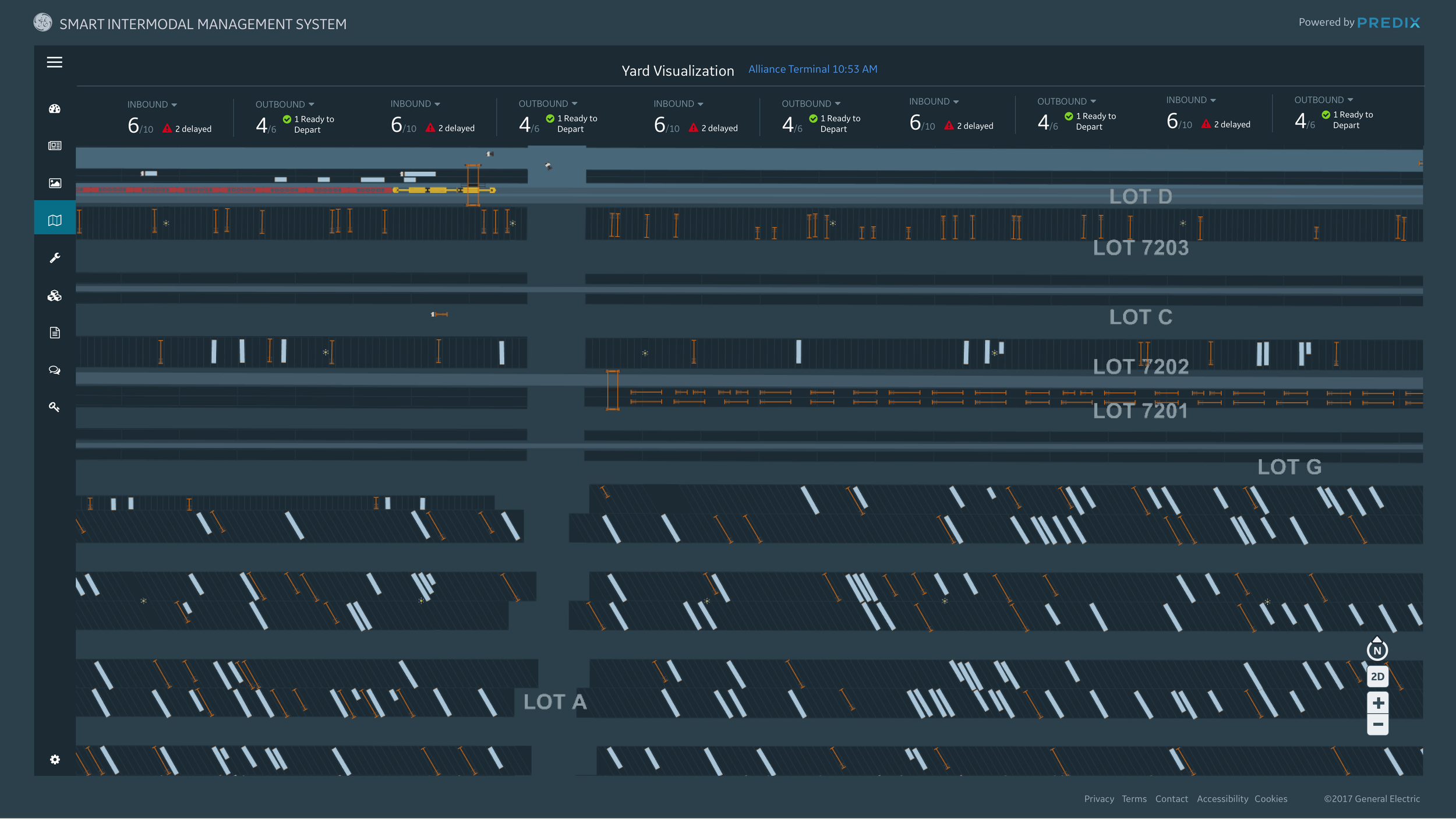The image size is (1456, 819).
Task: Open the key access sidebar icon
Action: (55, 407)
